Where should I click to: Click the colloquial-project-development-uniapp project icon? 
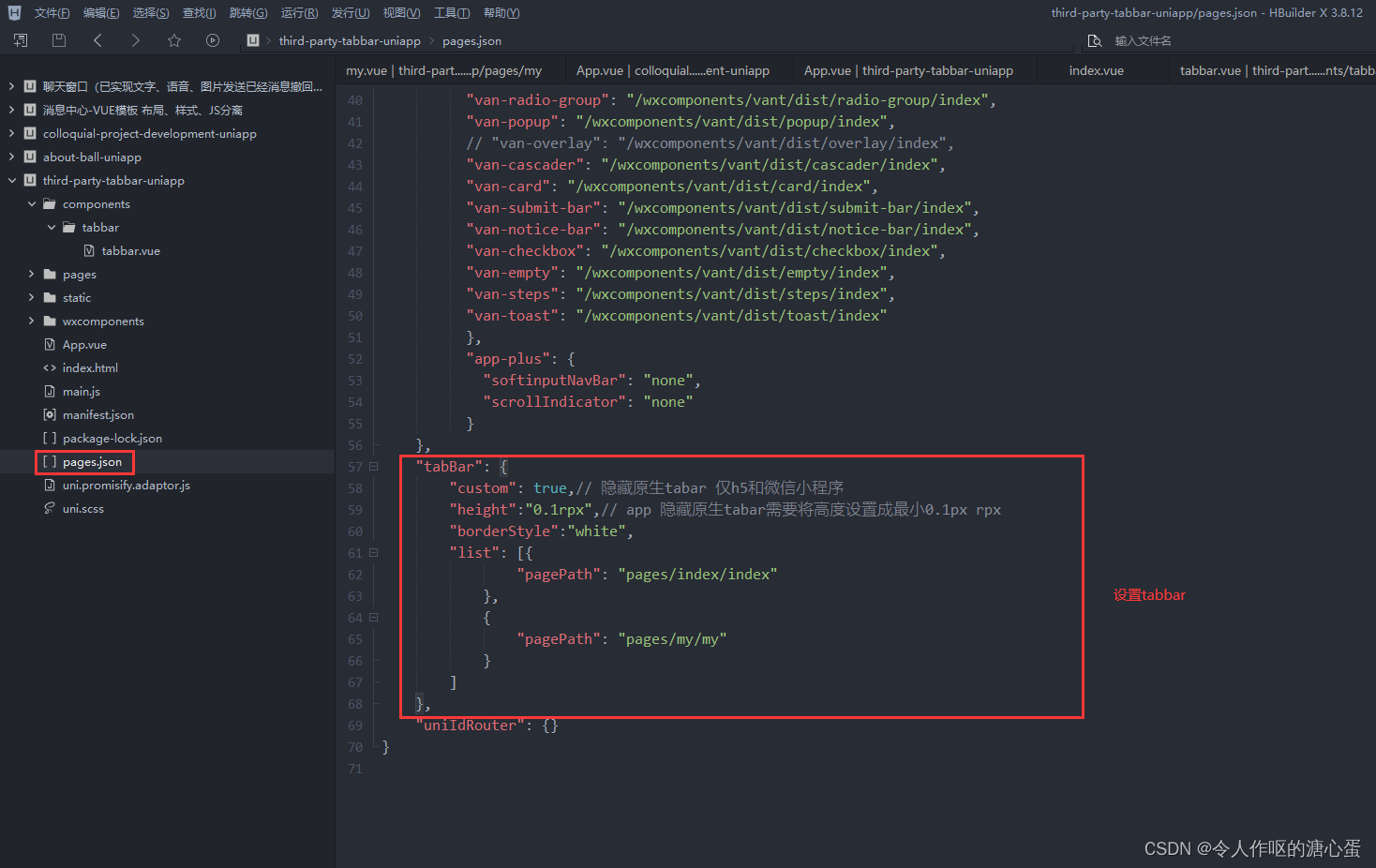click(30, 133)
